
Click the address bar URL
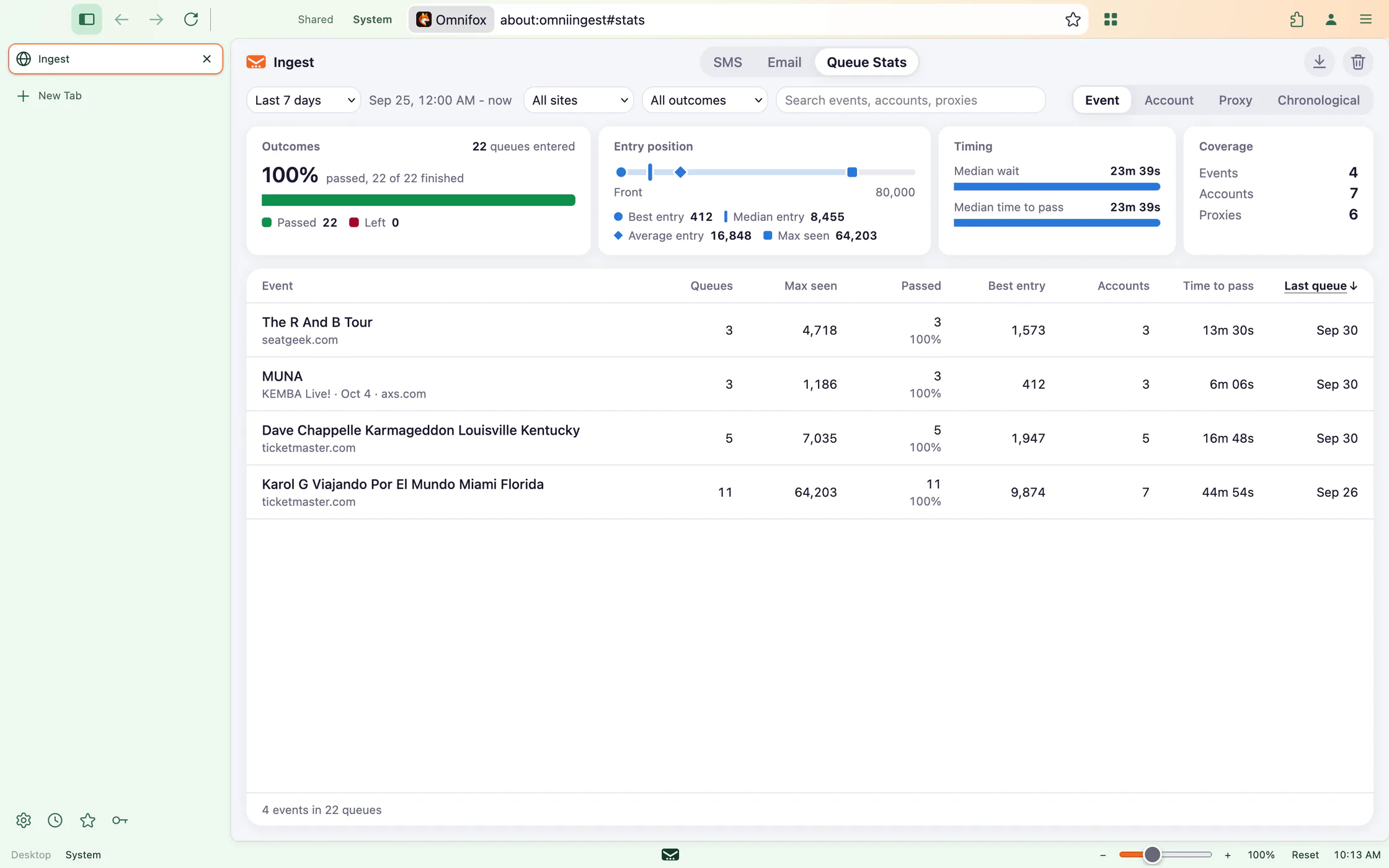[572, 20]
